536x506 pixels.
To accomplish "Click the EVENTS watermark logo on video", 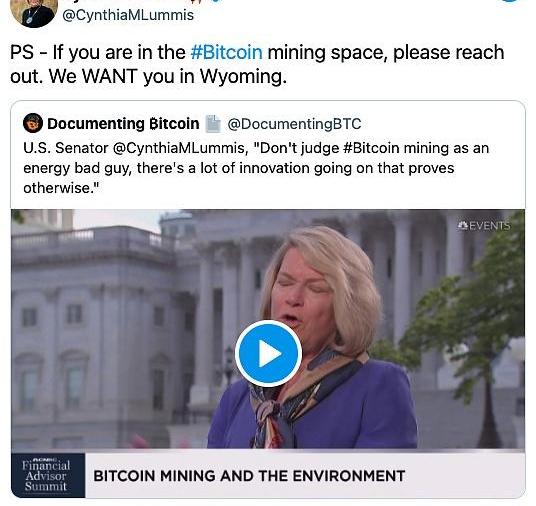I will 483,226.
